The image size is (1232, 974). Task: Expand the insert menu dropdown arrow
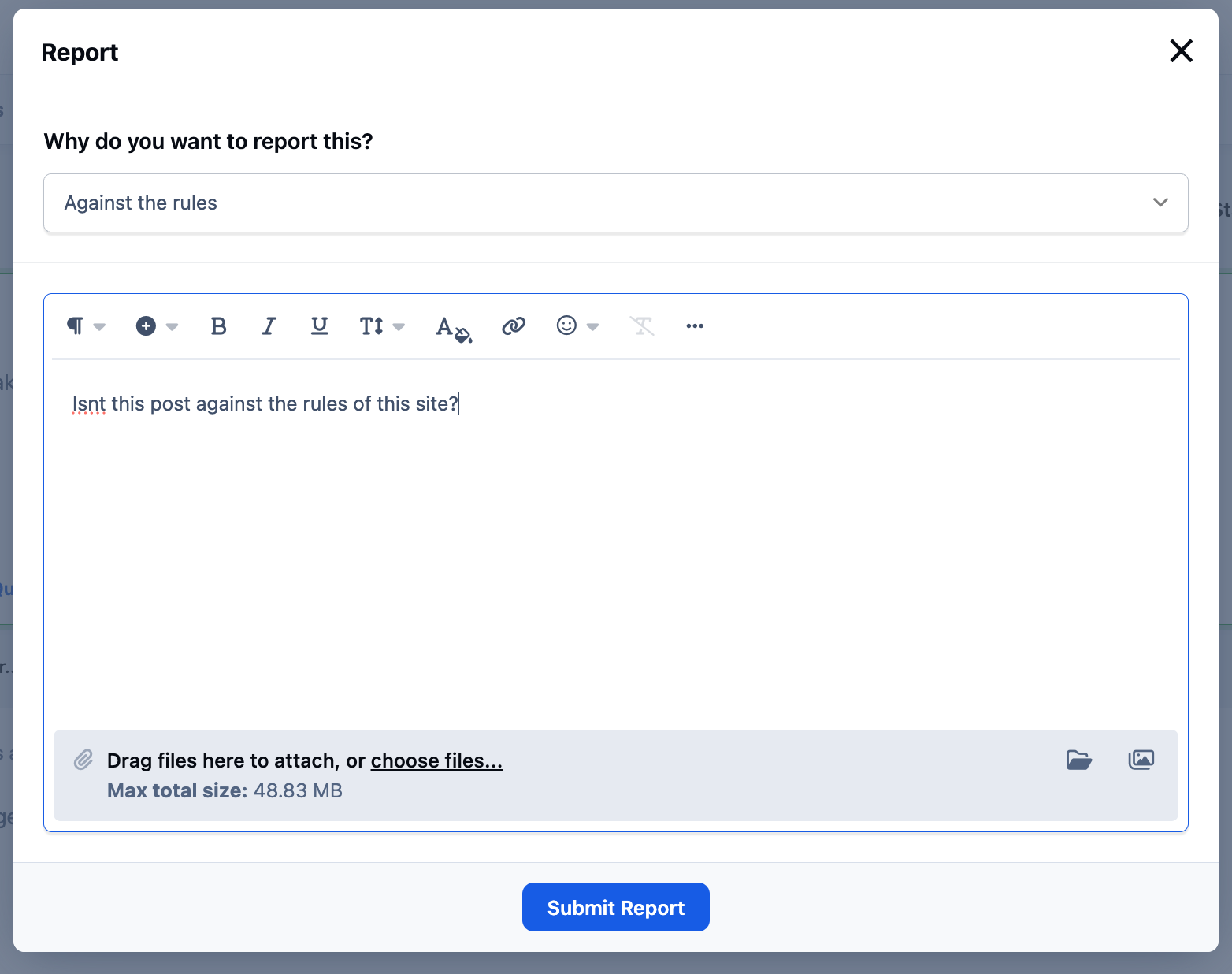172,326
